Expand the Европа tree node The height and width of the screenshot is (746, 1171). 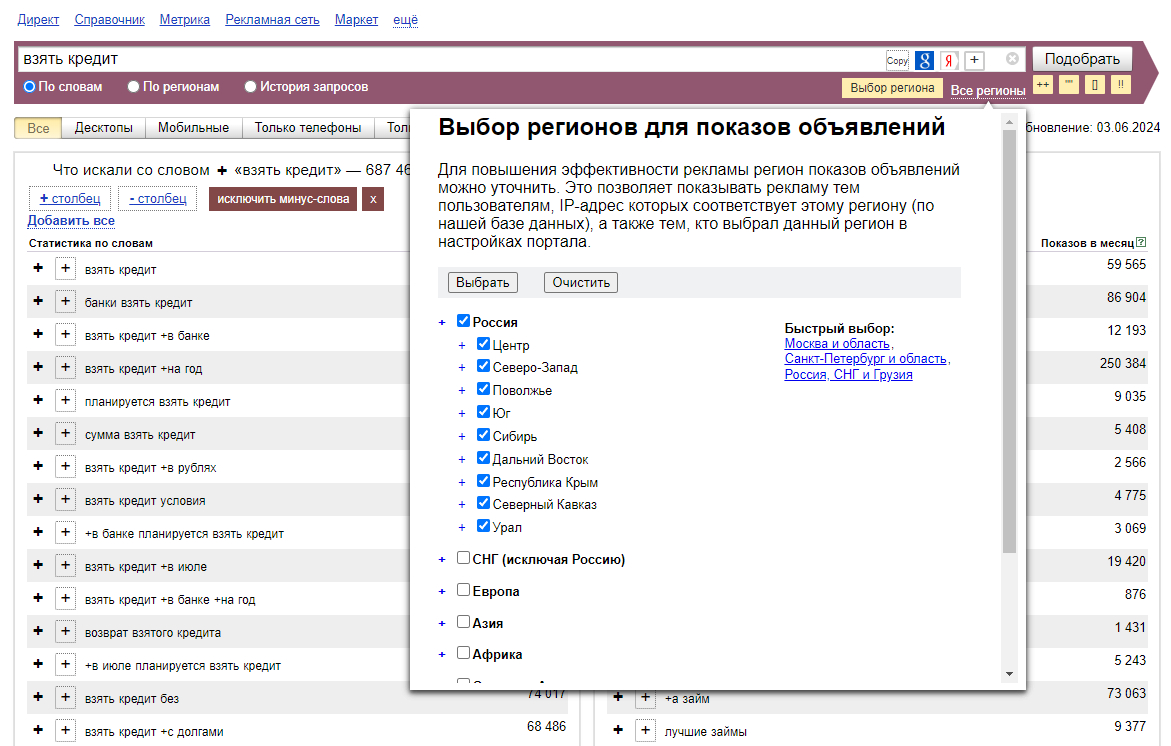(442, 591)
